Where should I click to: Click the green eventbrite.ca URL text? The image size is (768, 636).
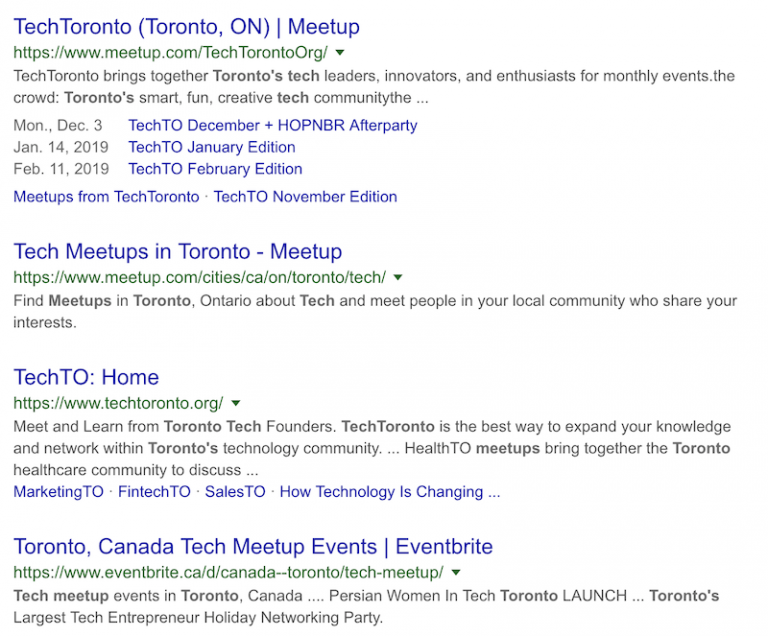click(228, 572)
